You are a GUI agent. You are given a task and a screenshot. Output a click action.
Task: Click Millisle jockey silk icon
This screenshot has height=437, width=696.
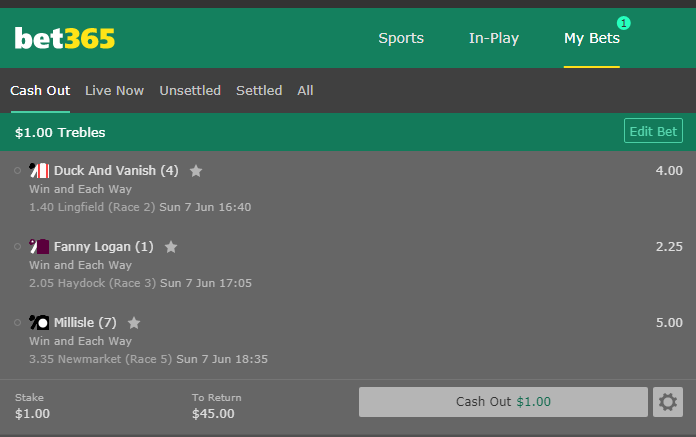pos(40,323)
